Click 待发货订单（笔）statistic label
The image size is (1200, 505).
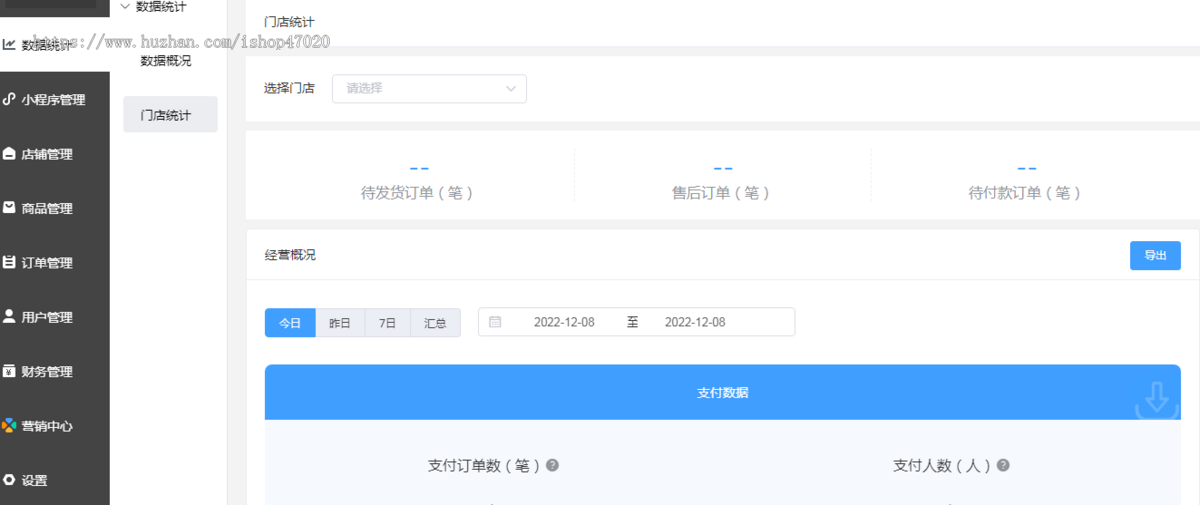[x=417, y=193]
